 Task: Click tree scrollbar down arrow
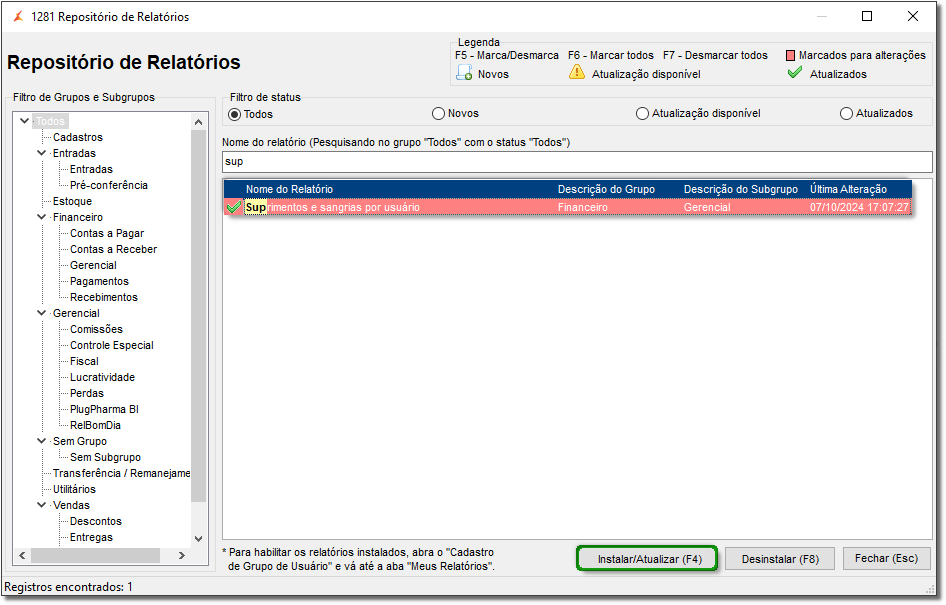coord(198,539)
